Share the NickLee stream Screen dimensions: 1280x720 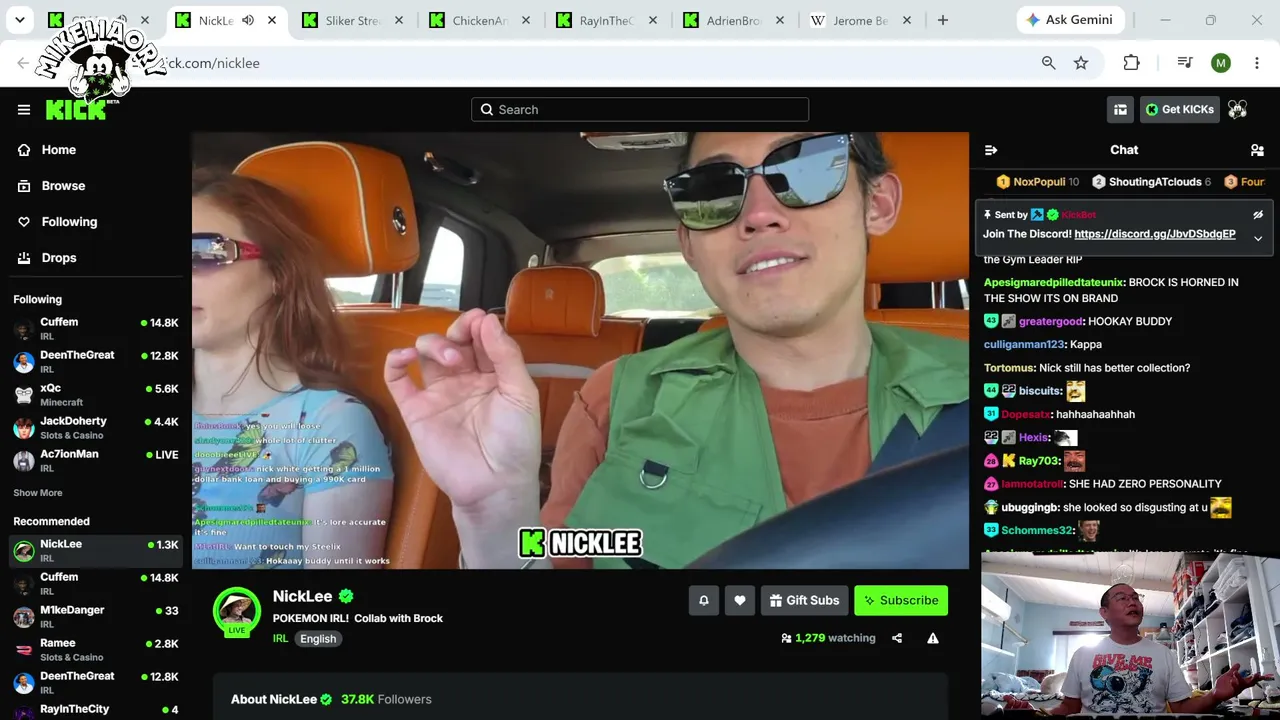tap(897, 638)
